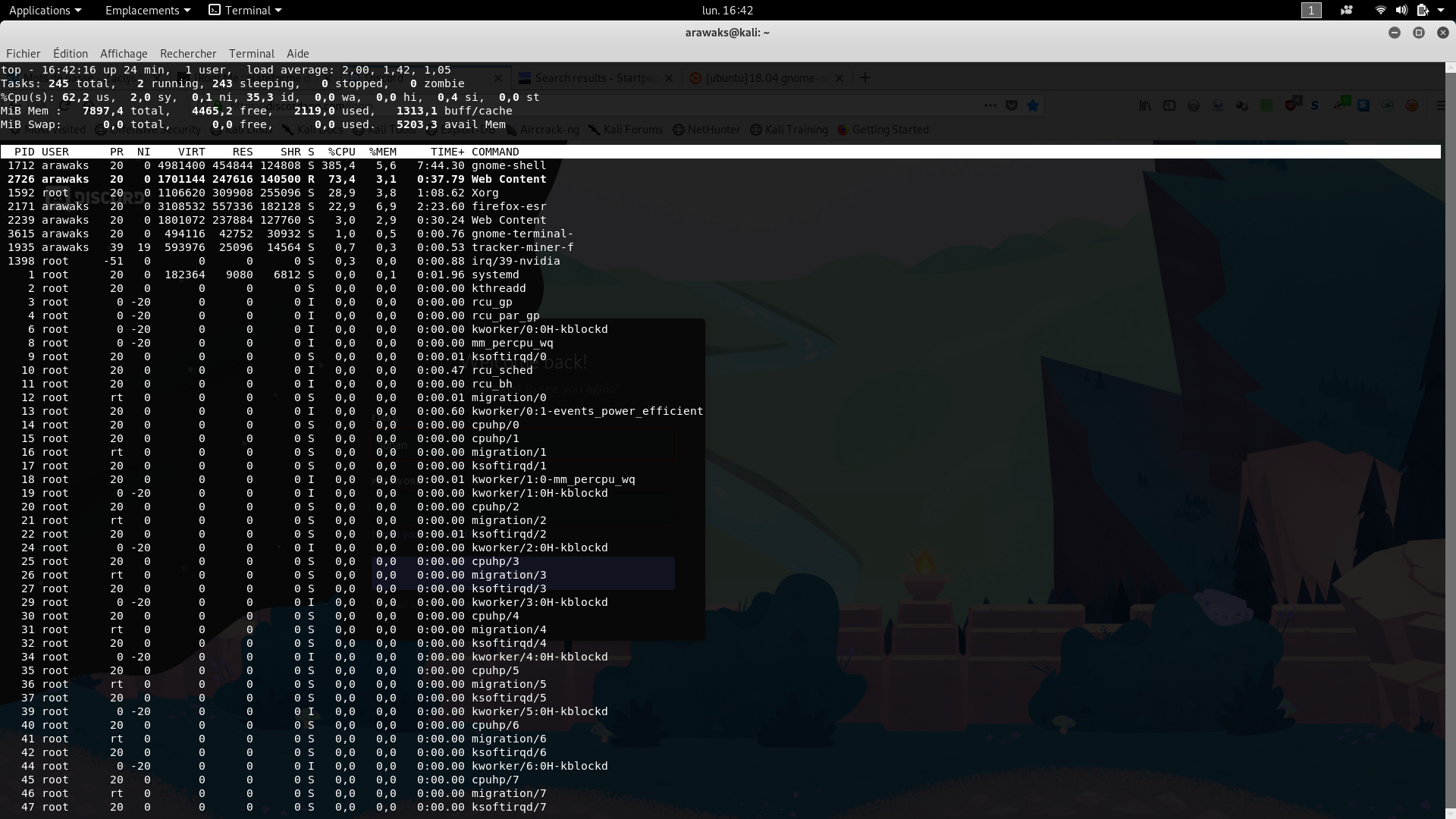
Task: Click the volume speaker icon
Action: [x=1401, y=10]
